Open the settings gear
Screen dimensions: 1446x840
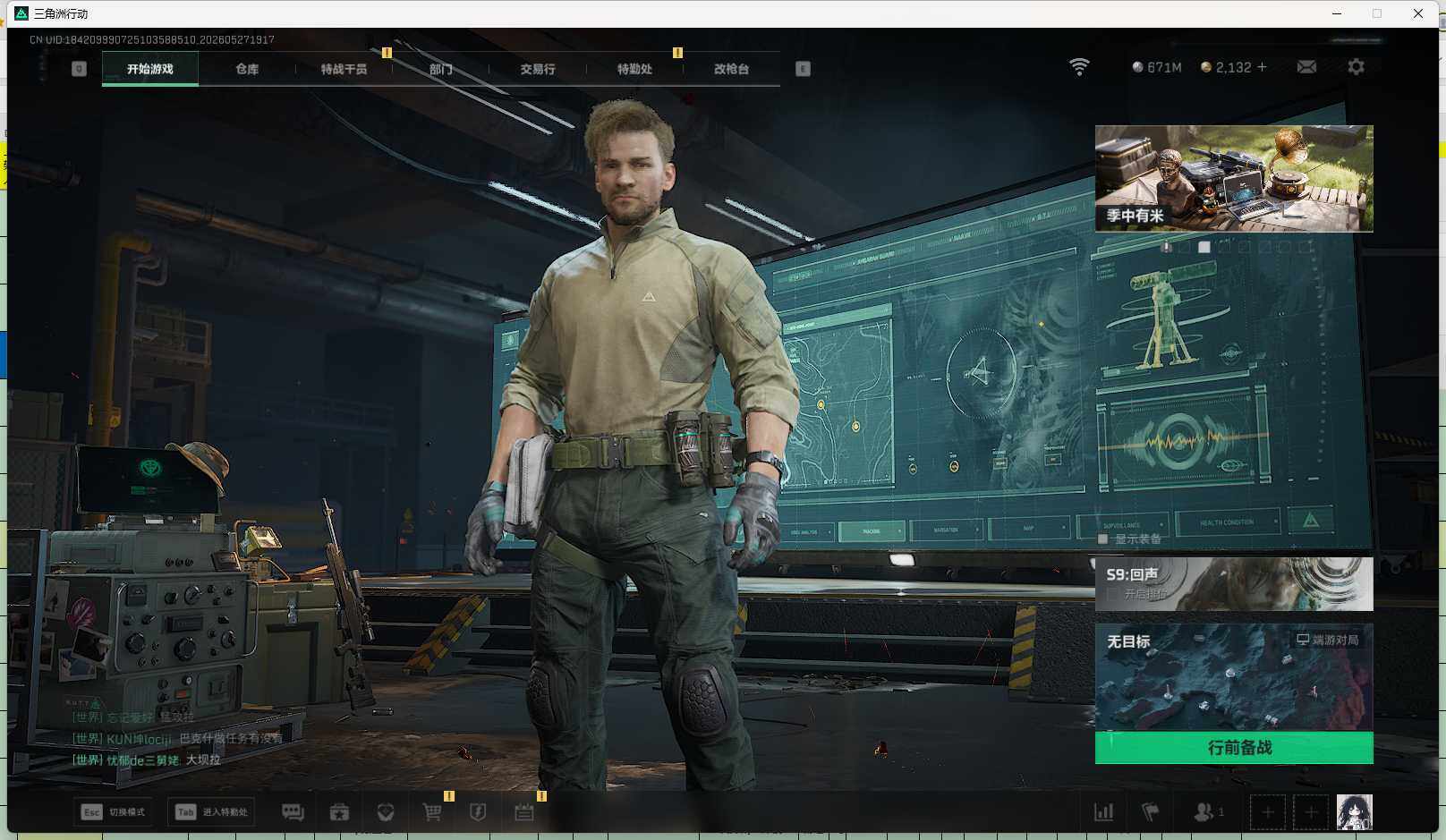pyautogui.click(x=1356, y=67)
